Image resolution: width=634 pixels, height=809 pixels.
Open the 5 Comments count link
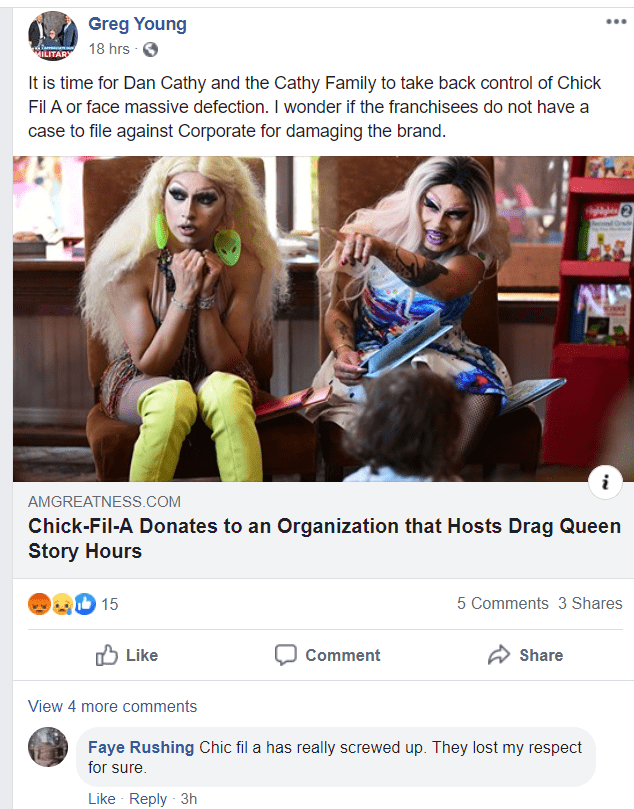(502, 603)
